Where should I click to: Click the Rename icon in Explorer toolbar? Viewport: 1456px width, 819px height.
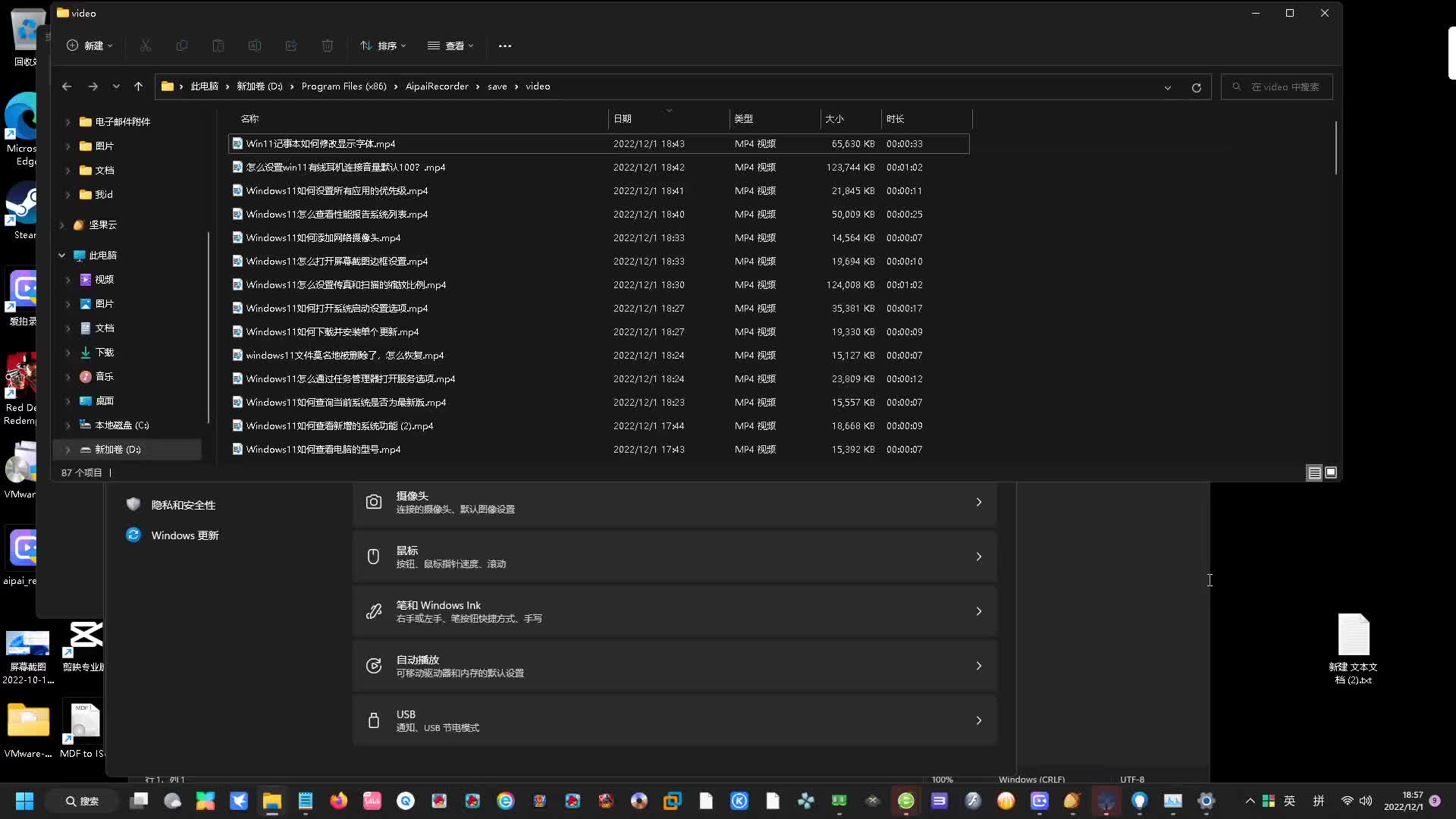[255, 46]
